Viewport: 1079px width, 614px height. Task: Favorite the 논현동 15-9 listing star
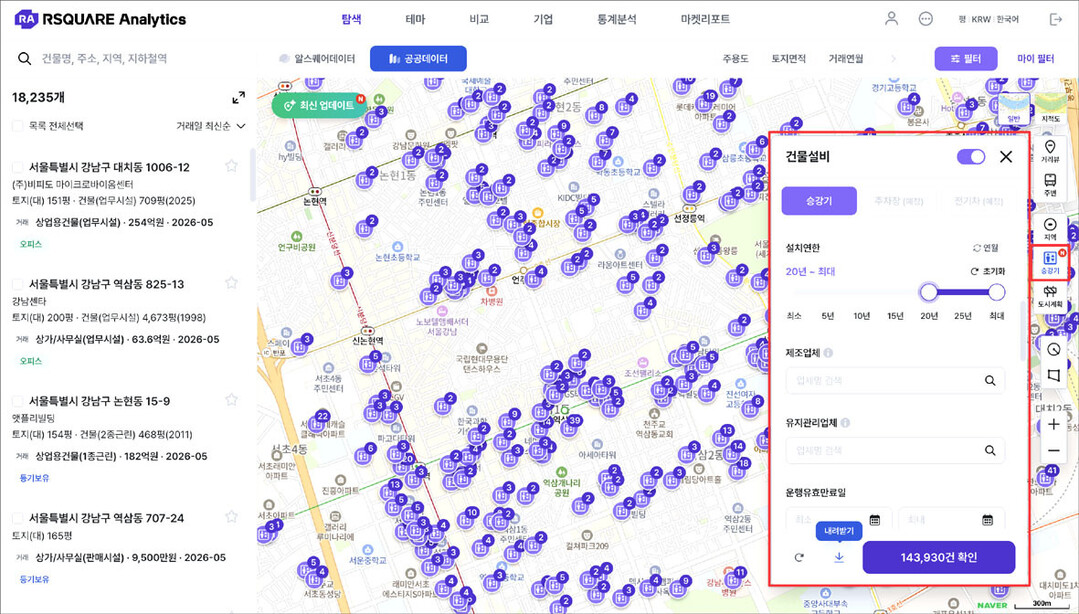pos(231,400)
